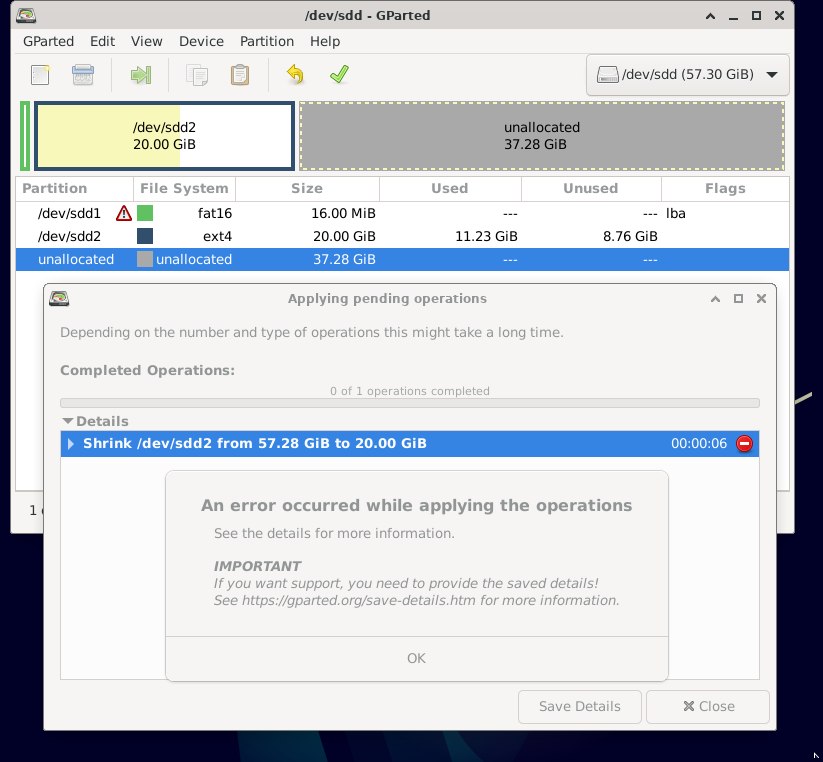Click the Close button in operations dialog

pyautogui.click(x=708, y=706)
